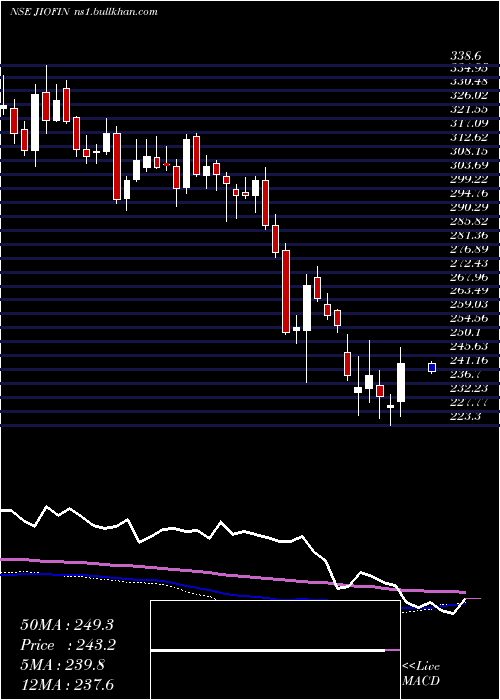The width and height of the screenshot is (500, 700).
Task: Click the 338.6 price axis label
Action: pos(466,56)
